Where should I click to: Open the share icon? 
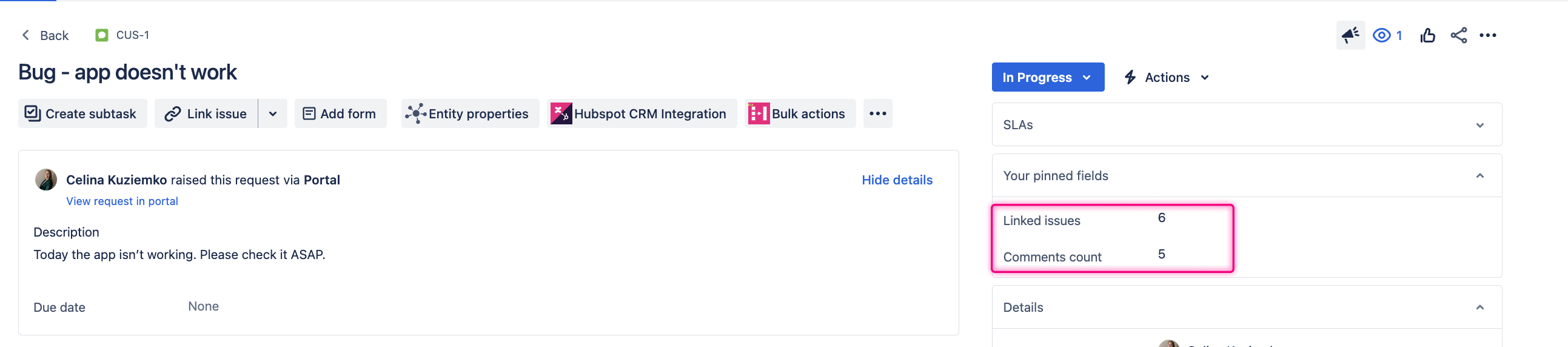coord(1458,35)
